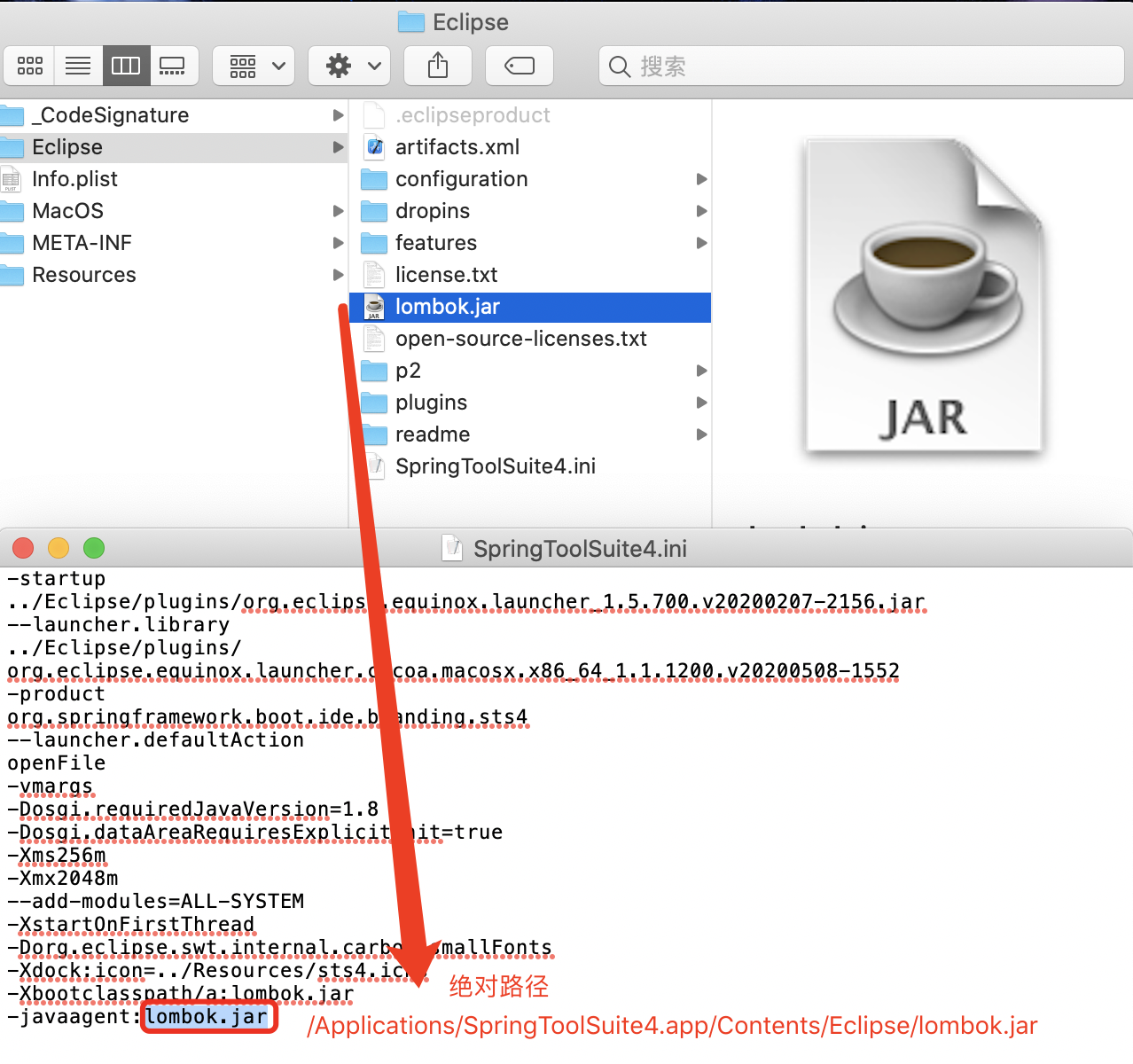Screen dimensions: 1133x1064
Task: Expand the features folder arrow
Action: click(x=701, y=243)
